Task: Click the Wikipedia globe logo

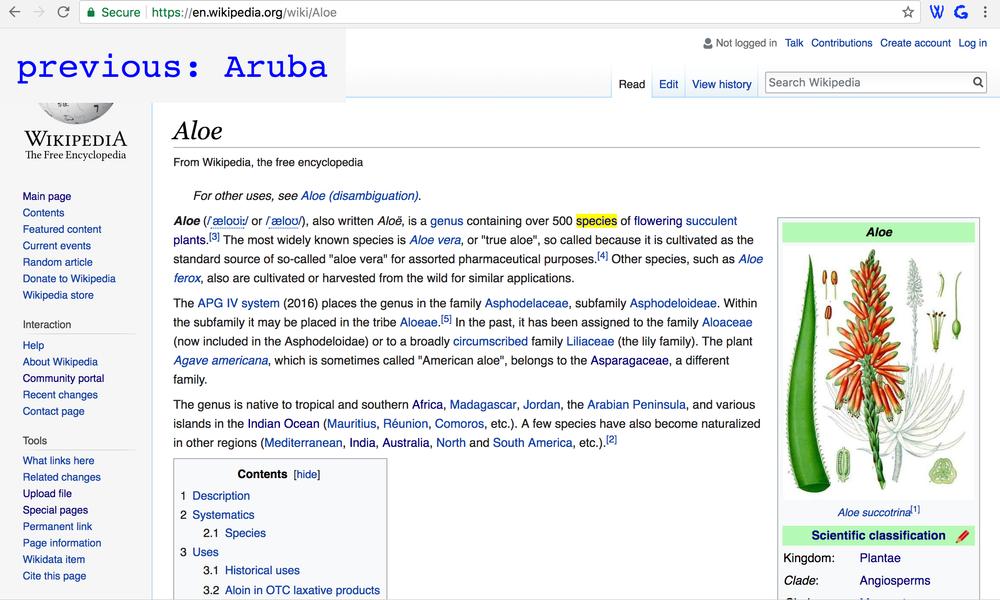Action: pos(76,112)
